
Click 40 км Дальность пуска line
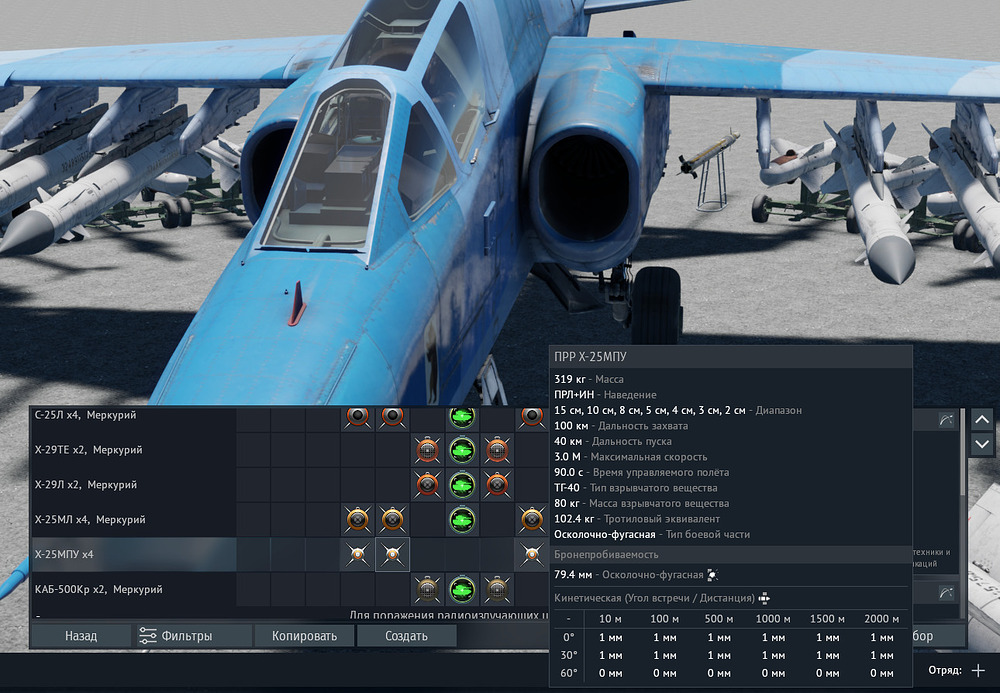tap(612, 441)
